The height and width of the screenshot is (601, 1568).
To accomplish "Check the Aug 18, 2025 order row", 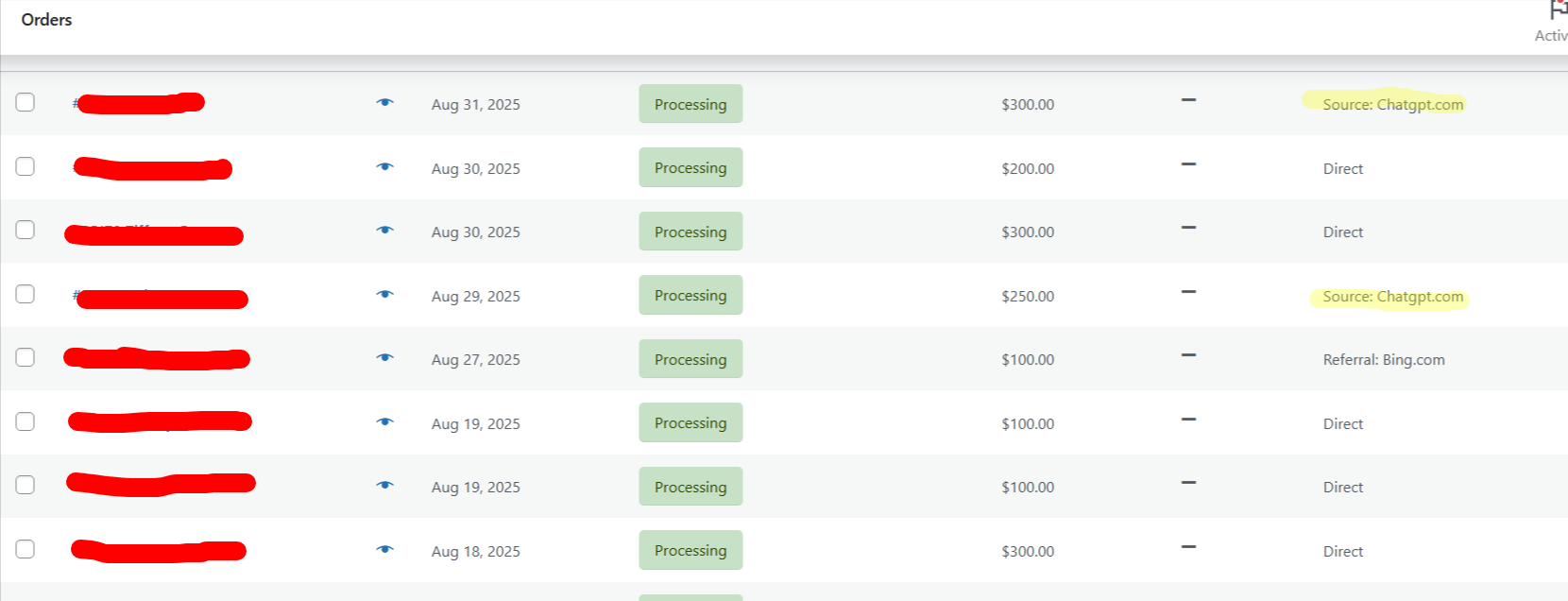I will point(26,549).
